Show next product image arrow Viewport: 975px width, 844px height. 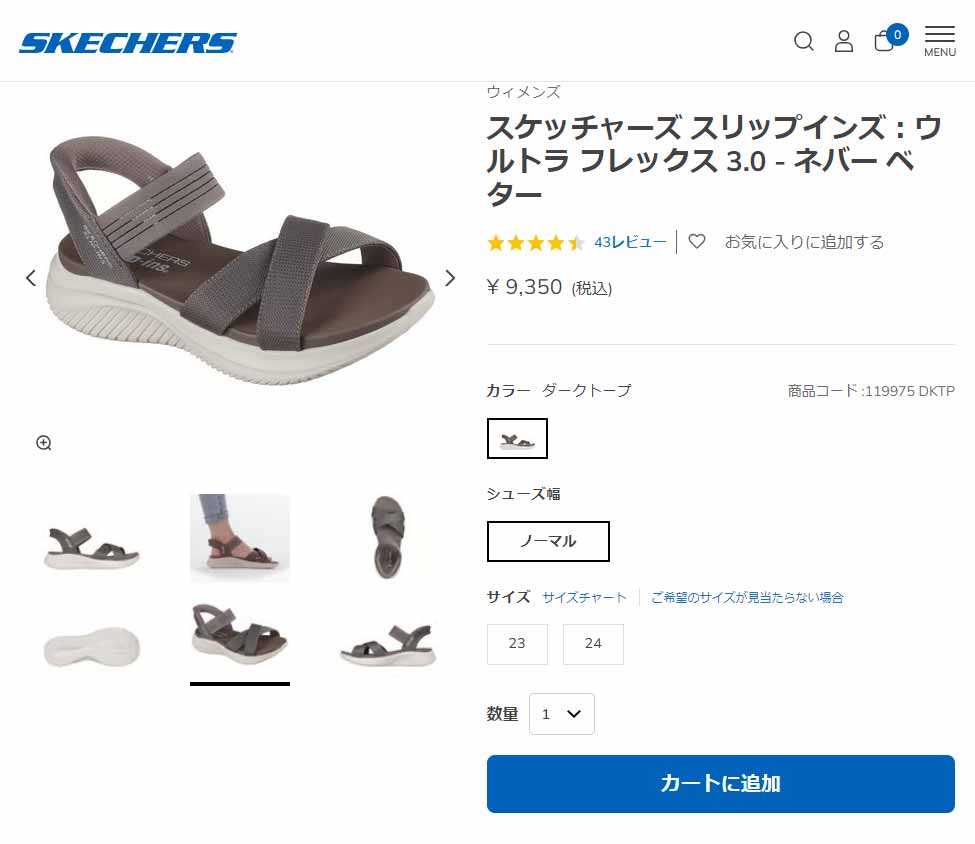coord(450,278)
